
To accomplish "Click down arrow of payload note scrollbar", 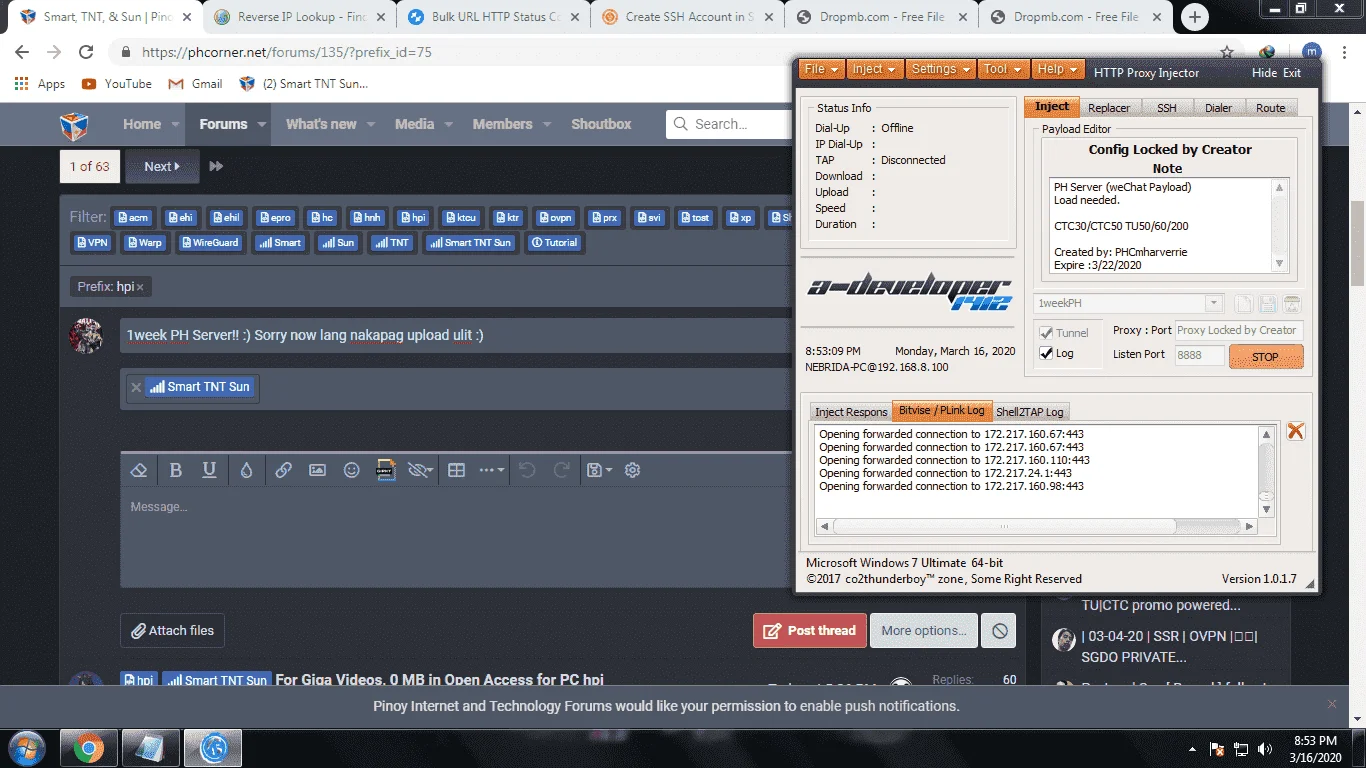I will [x=1279, y=264].
